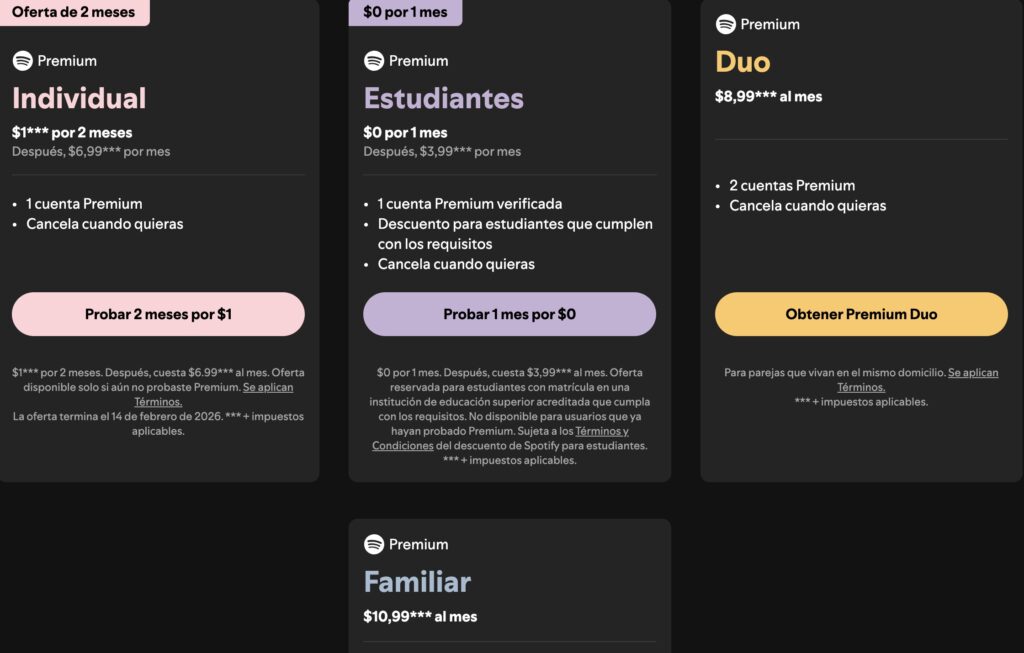Click the Spotify logo in the Familiar card
This screenshot has width=1024, height=653.
(374, 544)
